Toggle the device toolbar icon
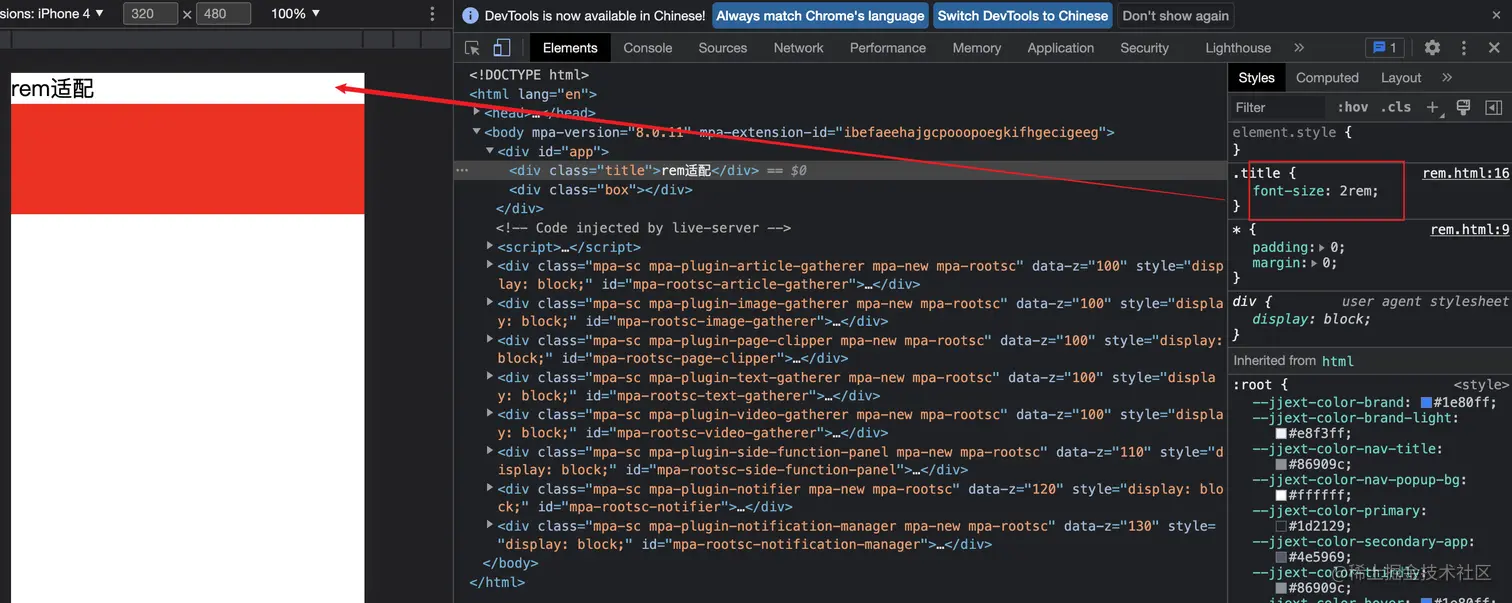Viewport: 1512px width, 603px height. (502, 48)
